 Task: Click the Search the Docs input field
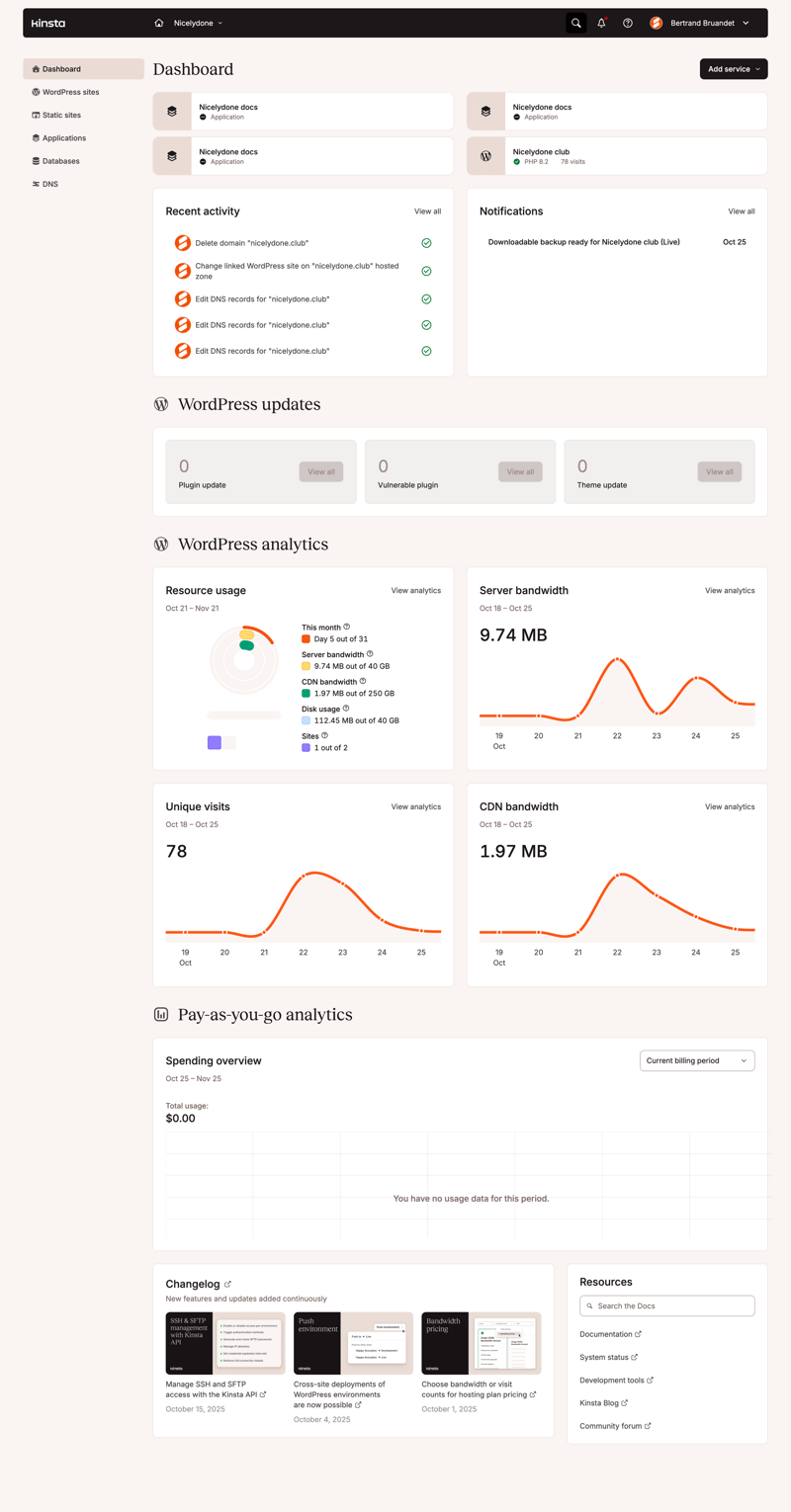pyautogui.click(x=666, y=1304)
